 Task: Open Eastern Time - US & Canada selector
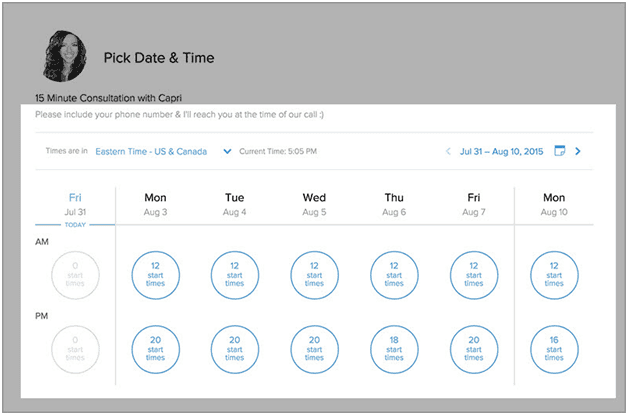click(151, 151)
